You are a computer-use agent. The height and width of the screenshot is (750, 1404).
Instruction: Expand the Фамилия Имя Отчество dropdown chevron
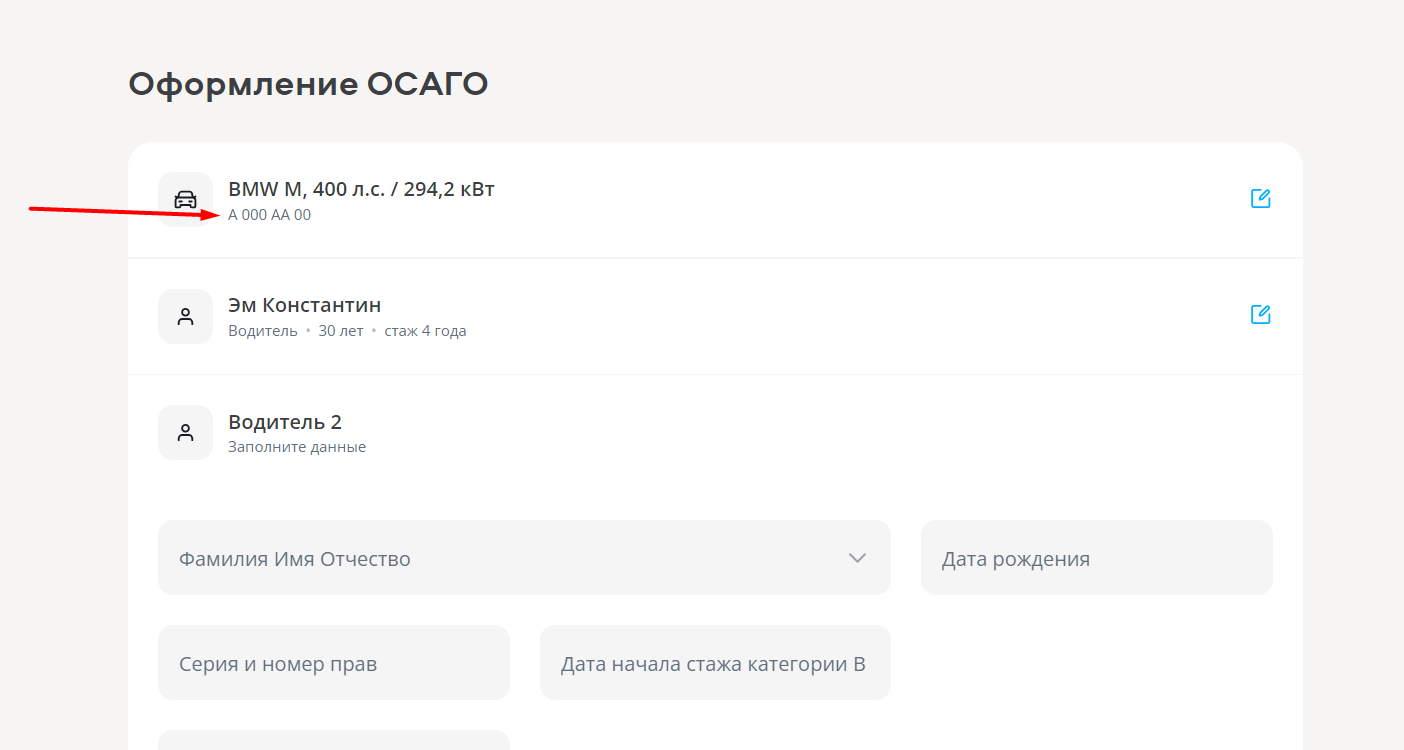click(857, 558)
